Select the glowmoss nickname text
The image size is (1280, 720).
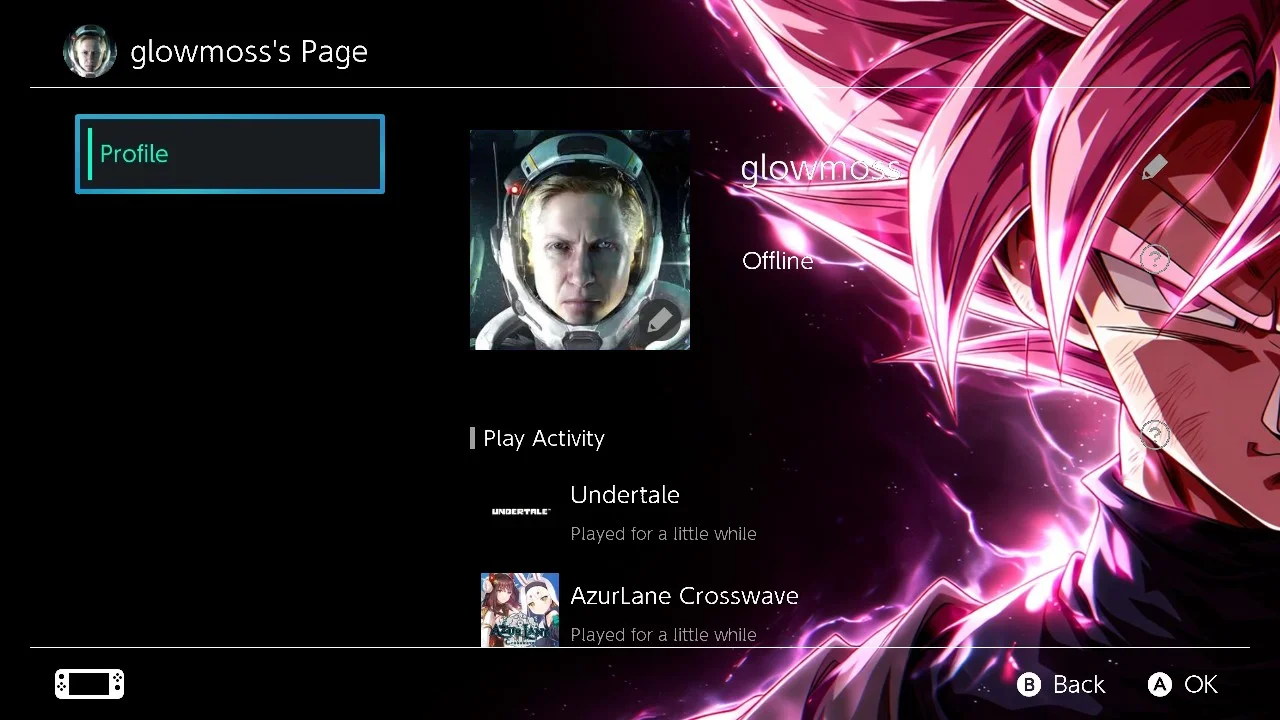[x=820, y=168]
